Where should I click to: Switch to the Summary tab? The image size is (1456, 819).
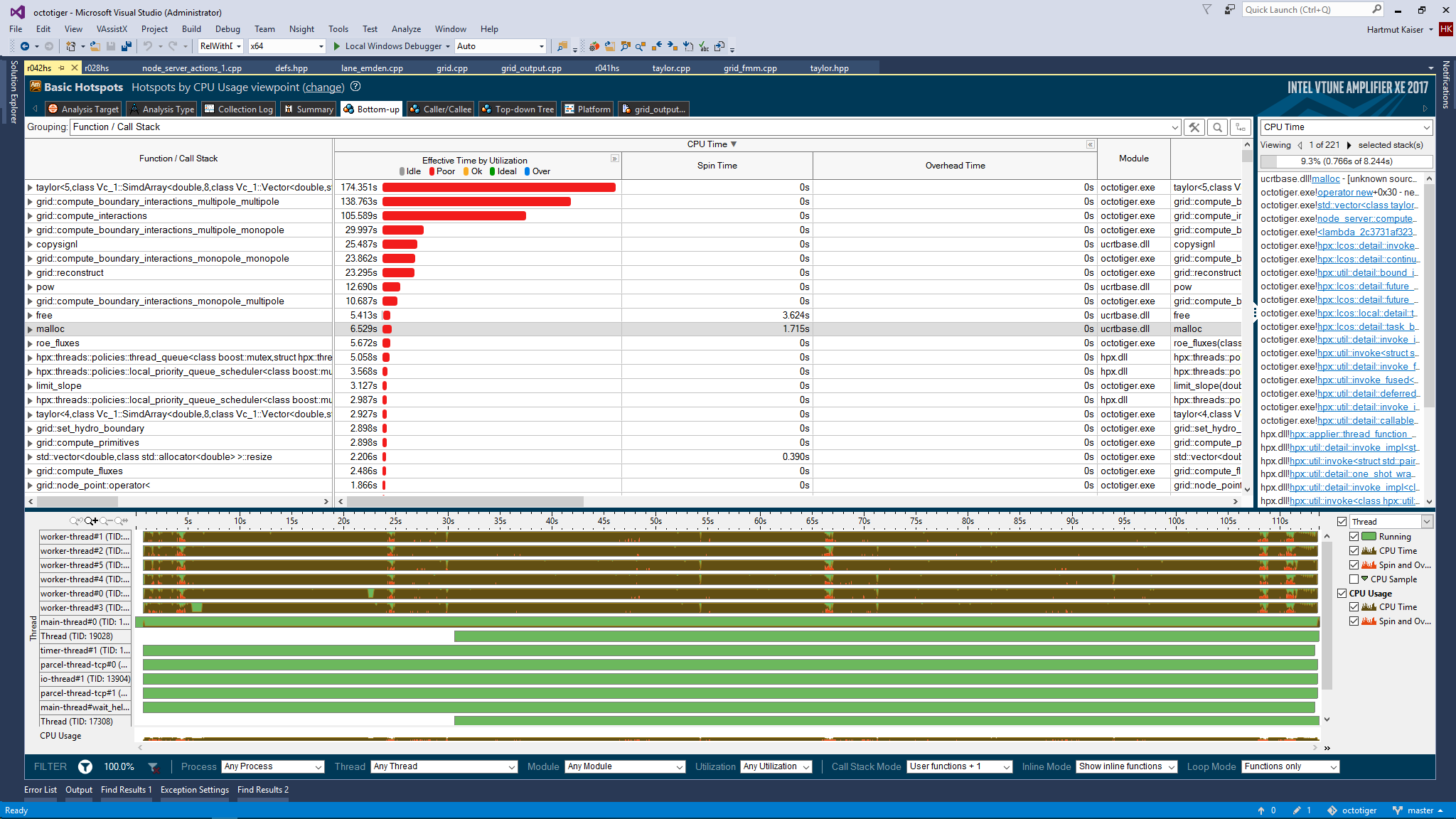(309, 109)
